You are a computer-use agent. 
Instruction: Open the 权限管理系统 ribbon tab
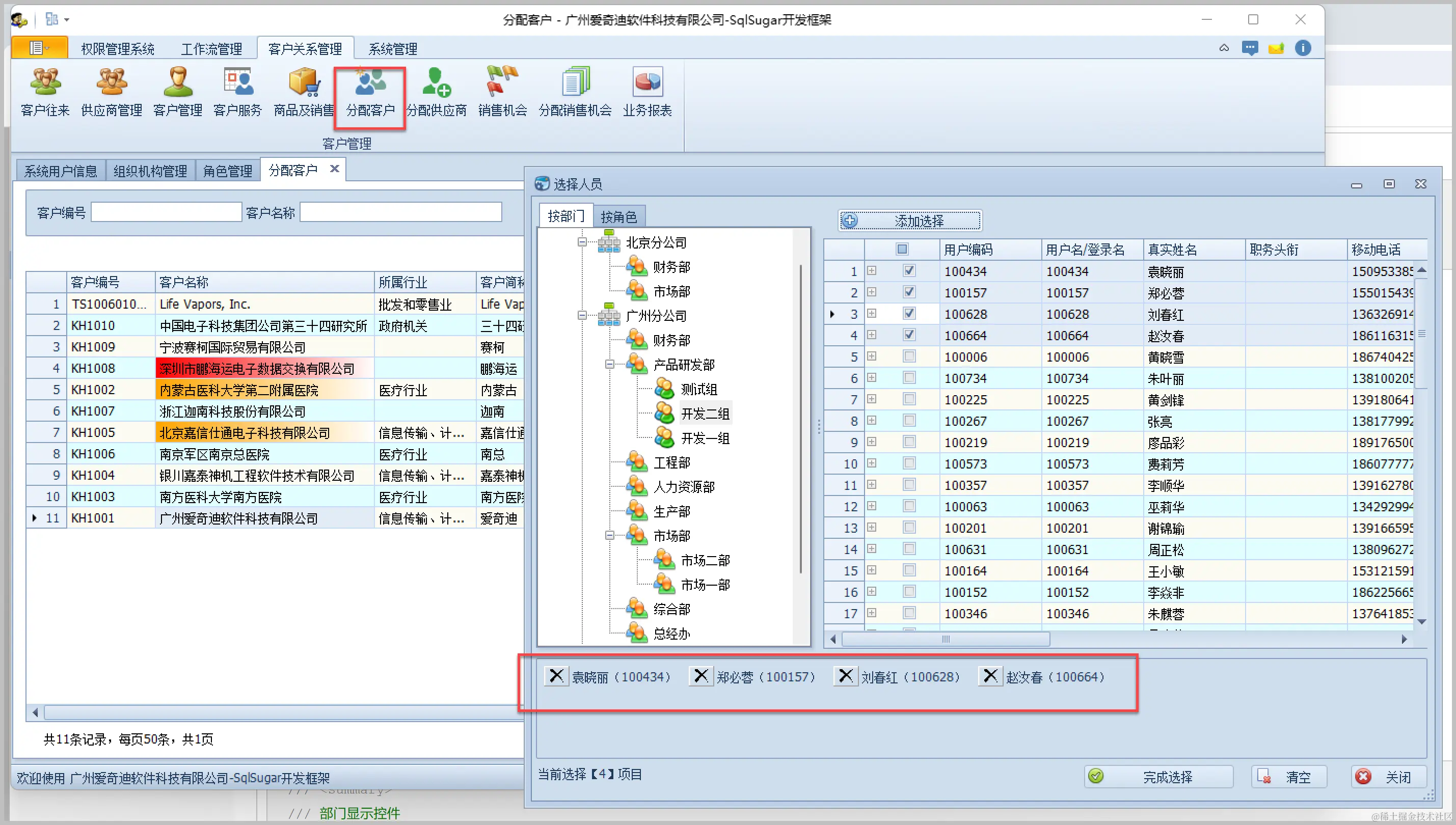coord(117,49)
